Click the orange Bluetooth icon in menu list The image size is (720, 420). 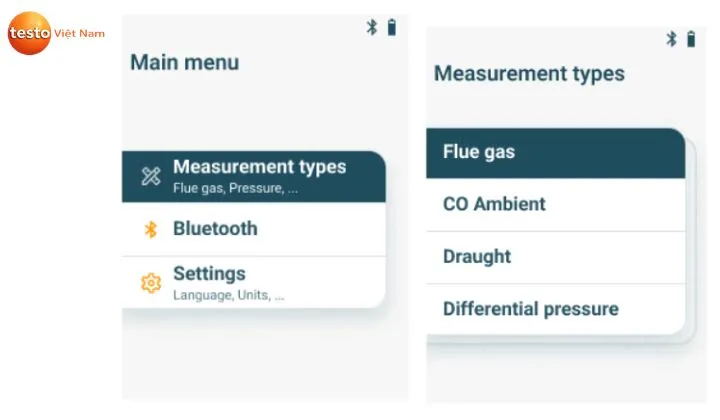(x=151, y=229)
